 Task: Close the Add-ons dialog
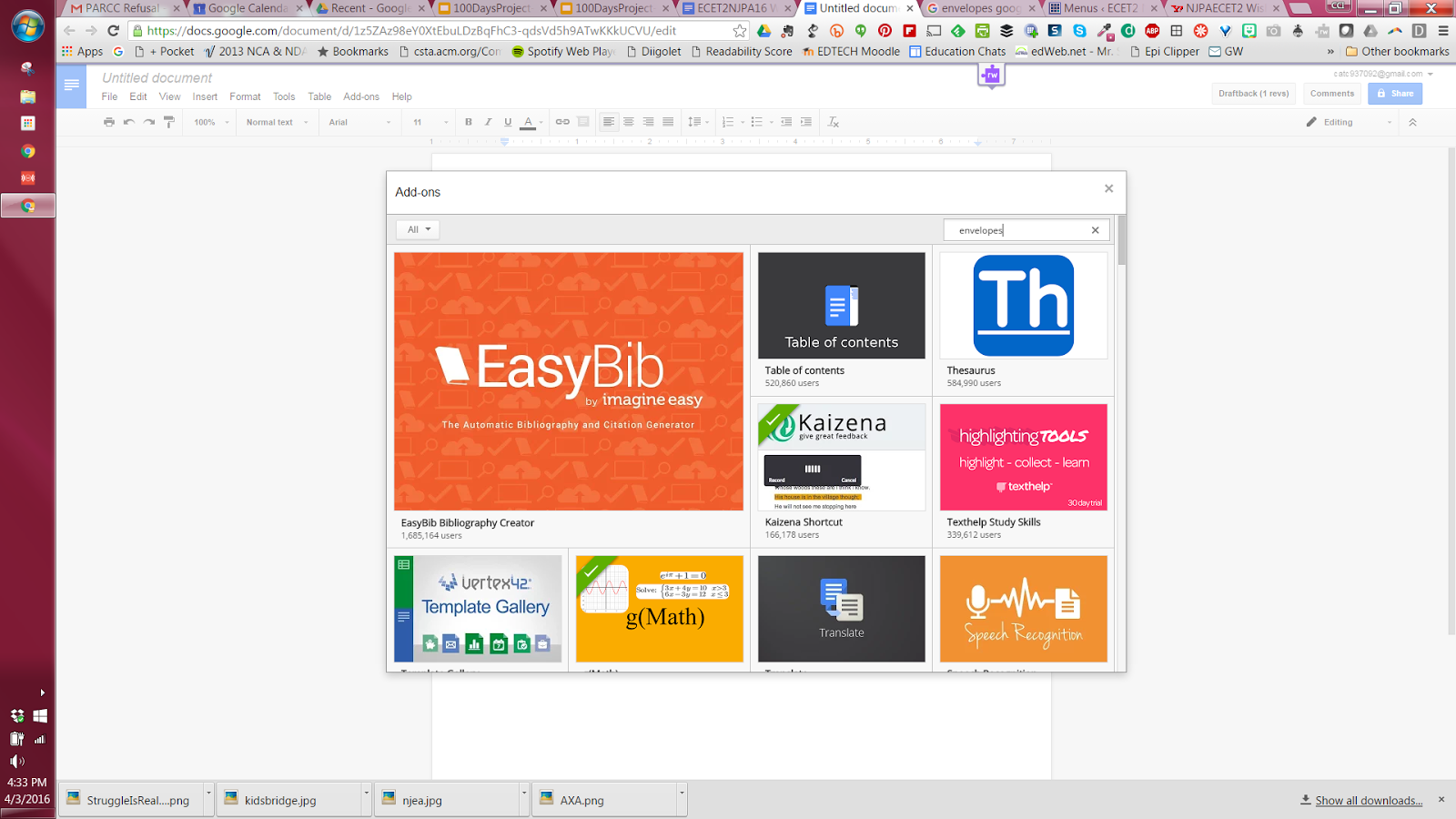pos(1108,188)
